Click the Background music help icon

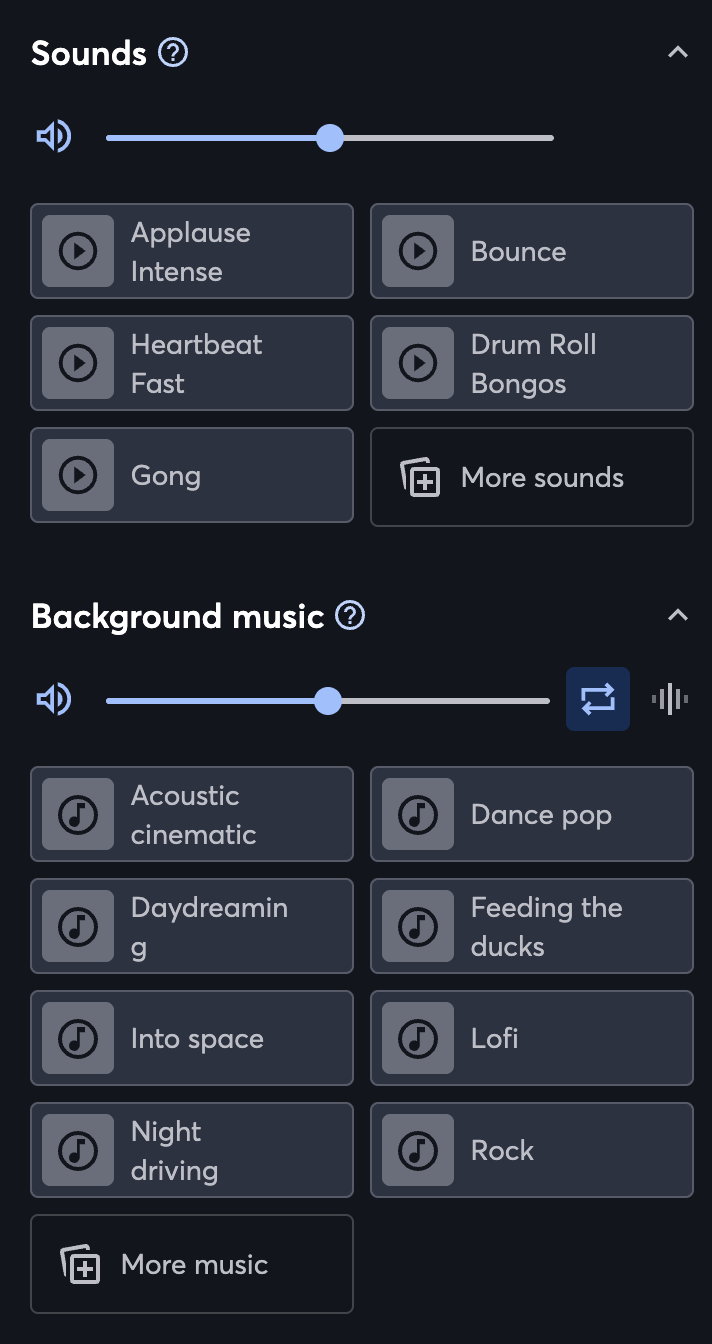click(x=350, y=616)
